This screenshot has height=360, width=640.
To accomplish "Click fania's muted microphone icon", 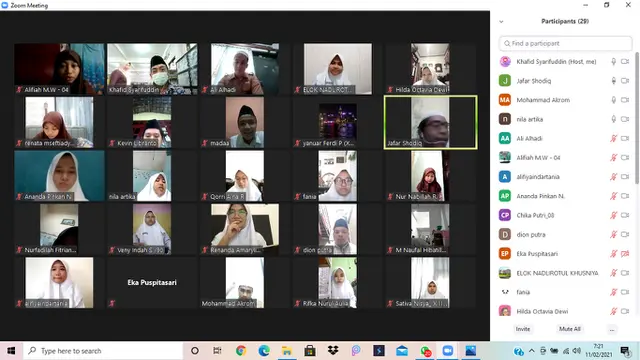I will pyautogui.click(x=613, y=292).
